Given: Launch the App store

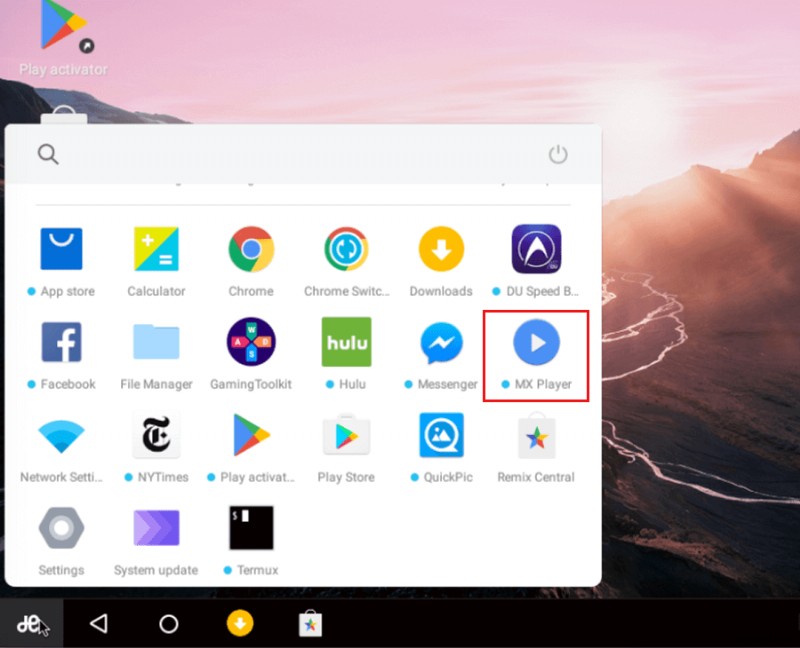Looking at the screenshot, I should tap(62, 249).
